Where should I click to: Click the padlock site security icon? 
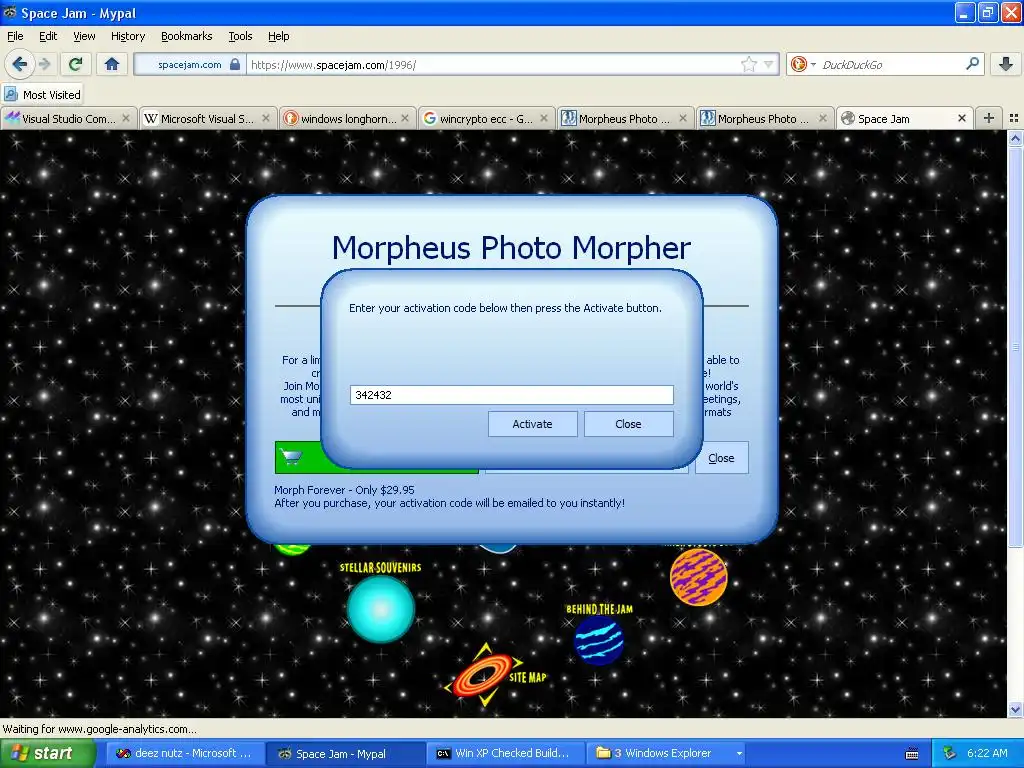(x=235, y=64)
